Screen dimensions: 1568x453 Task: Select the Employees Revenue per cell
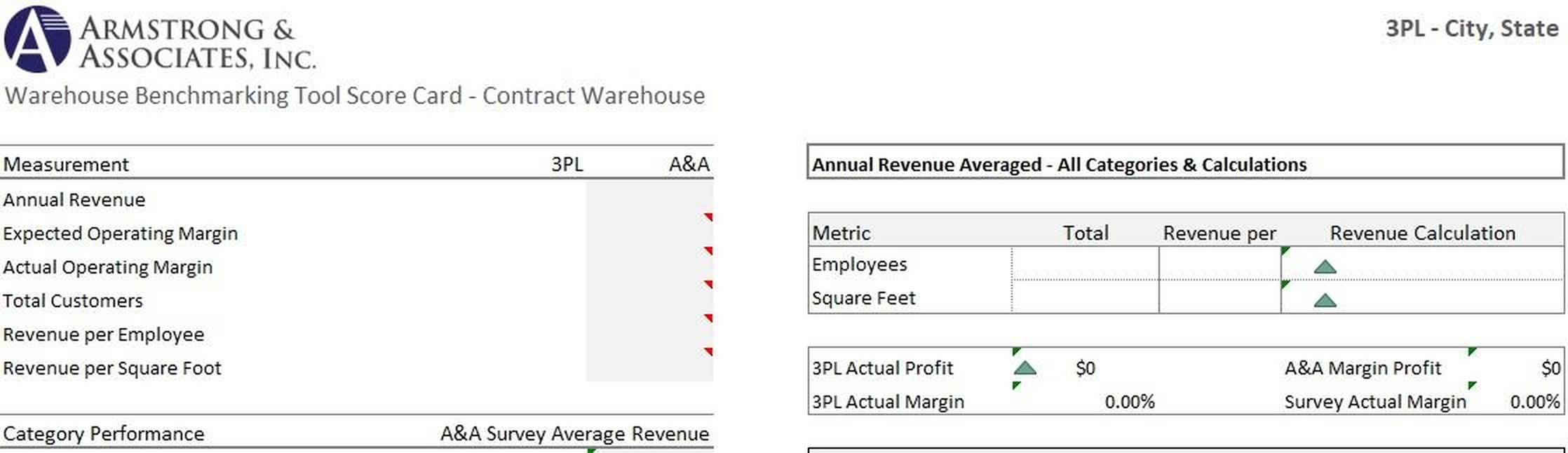[1219, 264]
